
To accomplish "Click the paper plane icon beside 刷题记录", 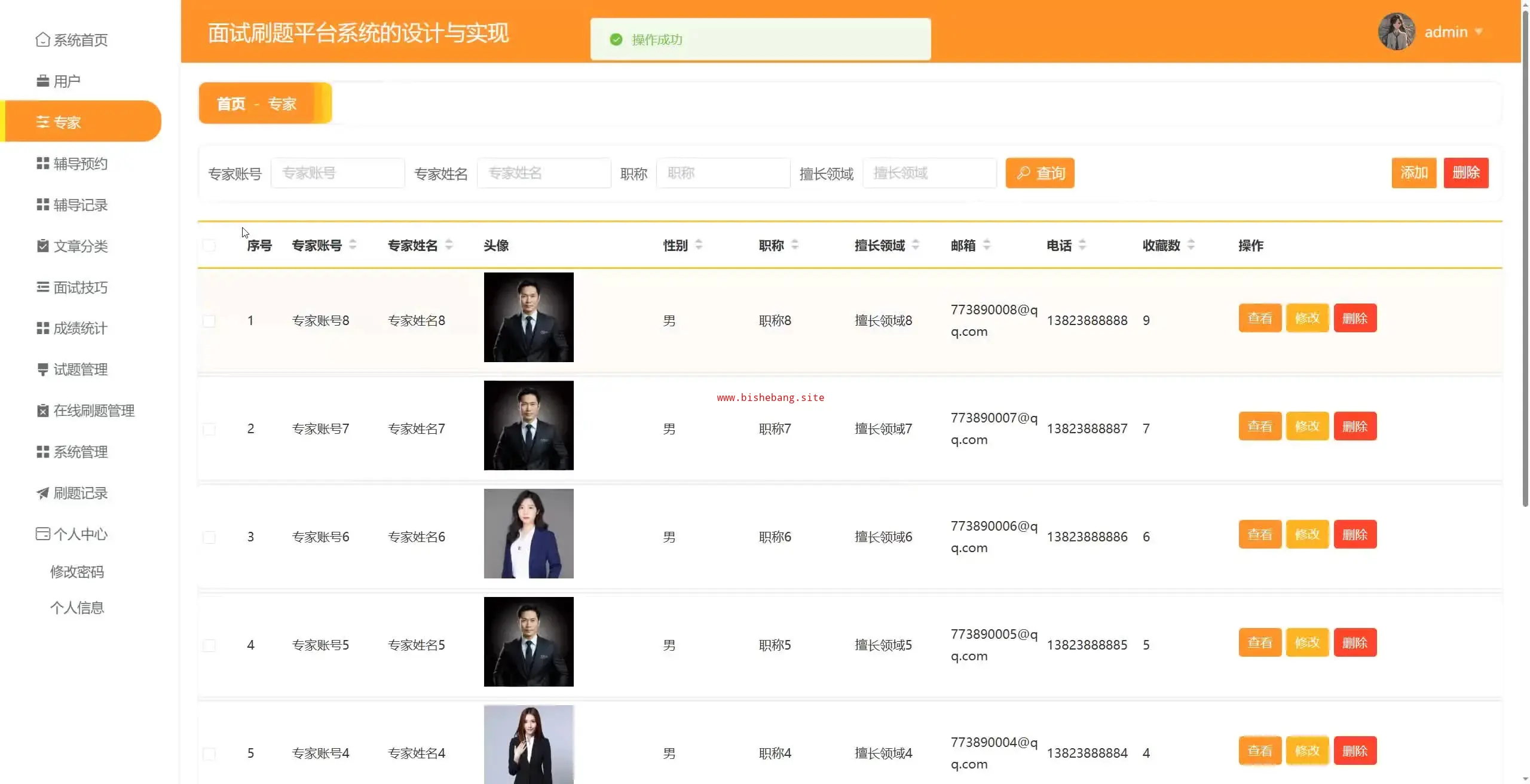I will (x=42, y=493).
